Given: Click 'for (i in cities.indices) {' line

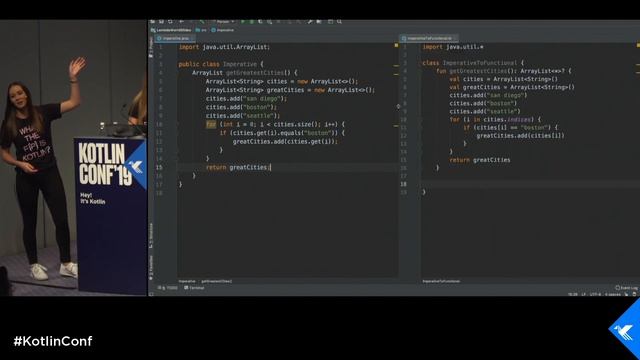Looking at the screenshot, I should click(495, 120).
